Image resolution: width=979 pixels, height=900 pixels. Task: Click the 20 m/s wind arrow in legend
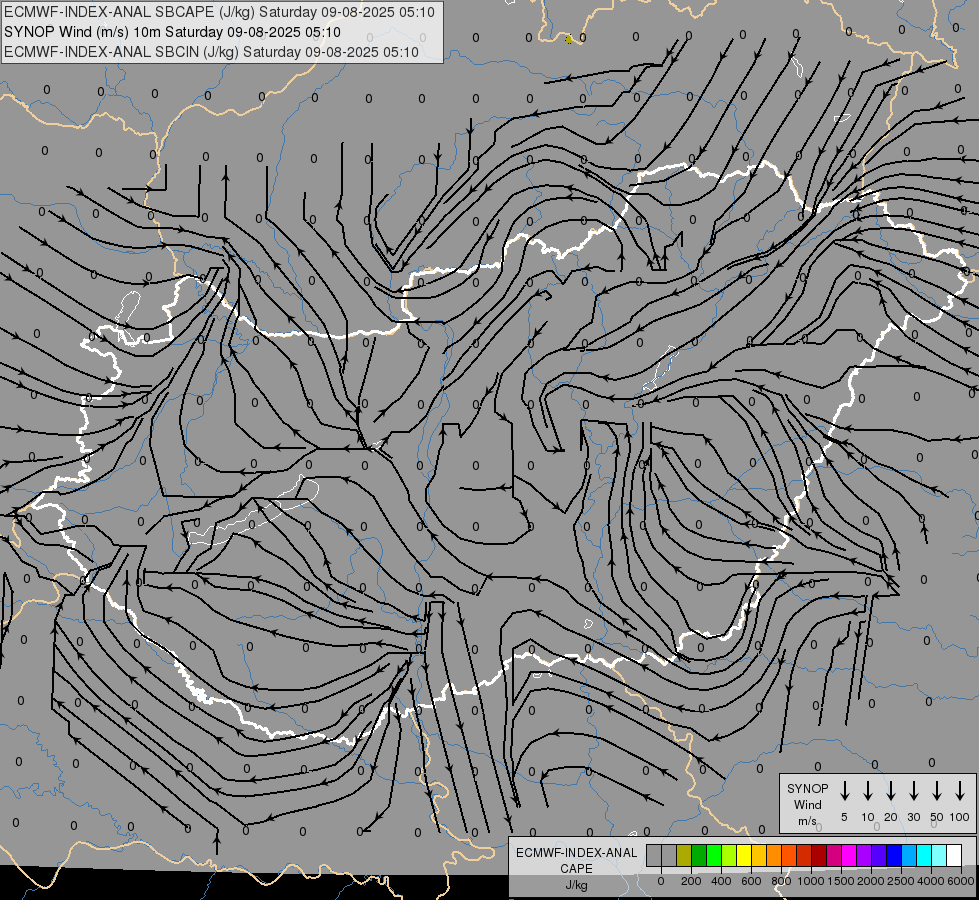891,790
